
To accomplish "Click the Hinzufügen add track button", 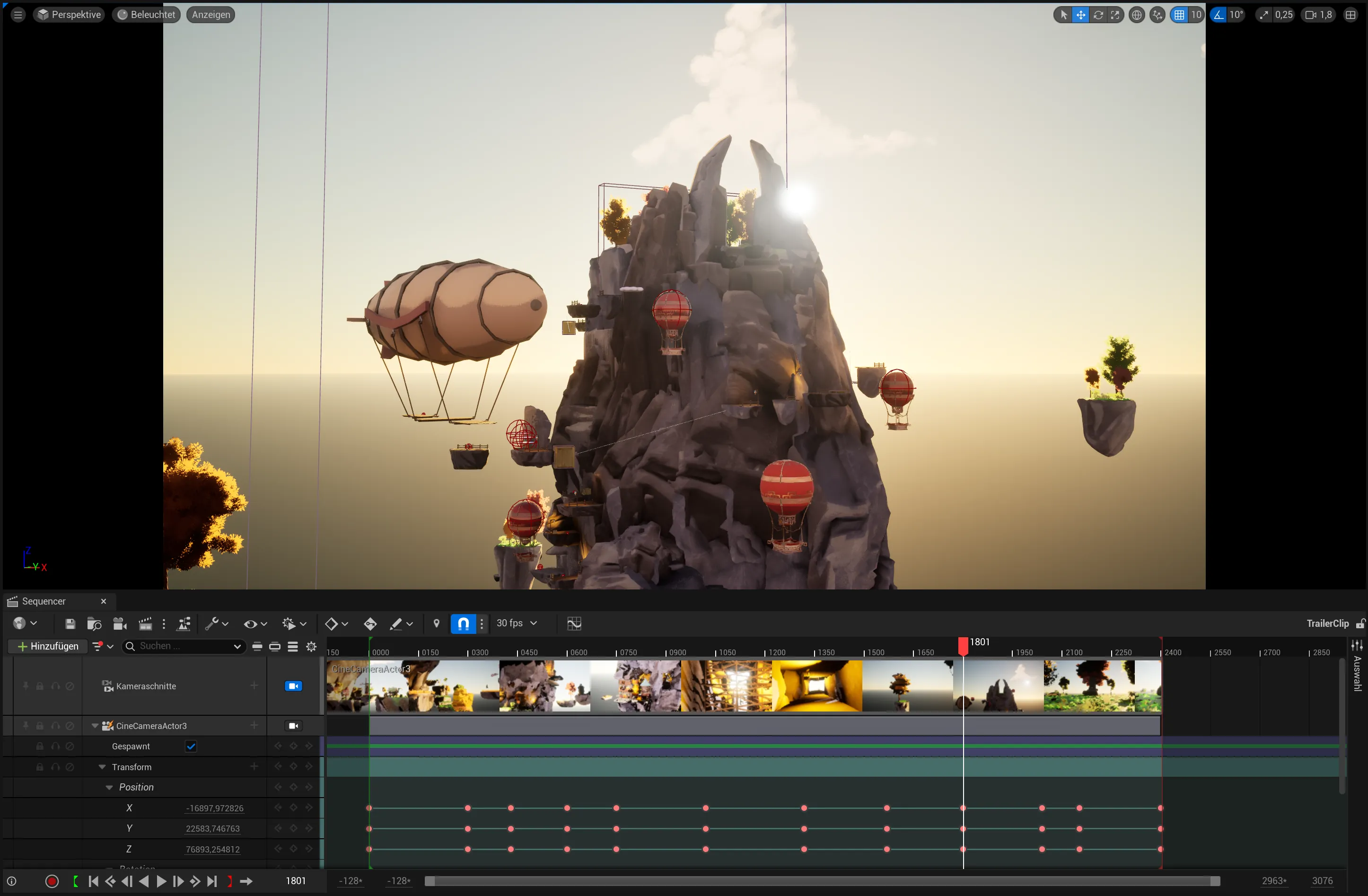I will [48, 647].
